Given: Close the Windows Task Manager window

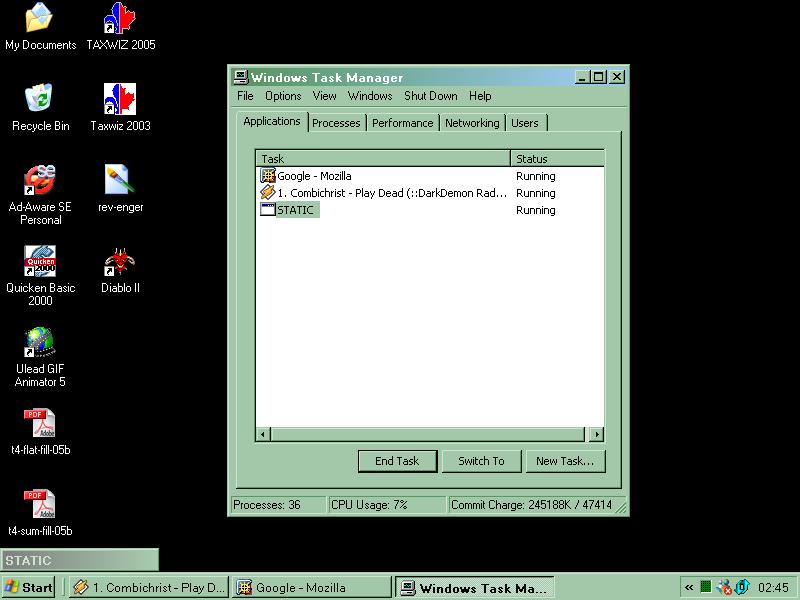Looking at the screenshot, I should tap(617, 77).
